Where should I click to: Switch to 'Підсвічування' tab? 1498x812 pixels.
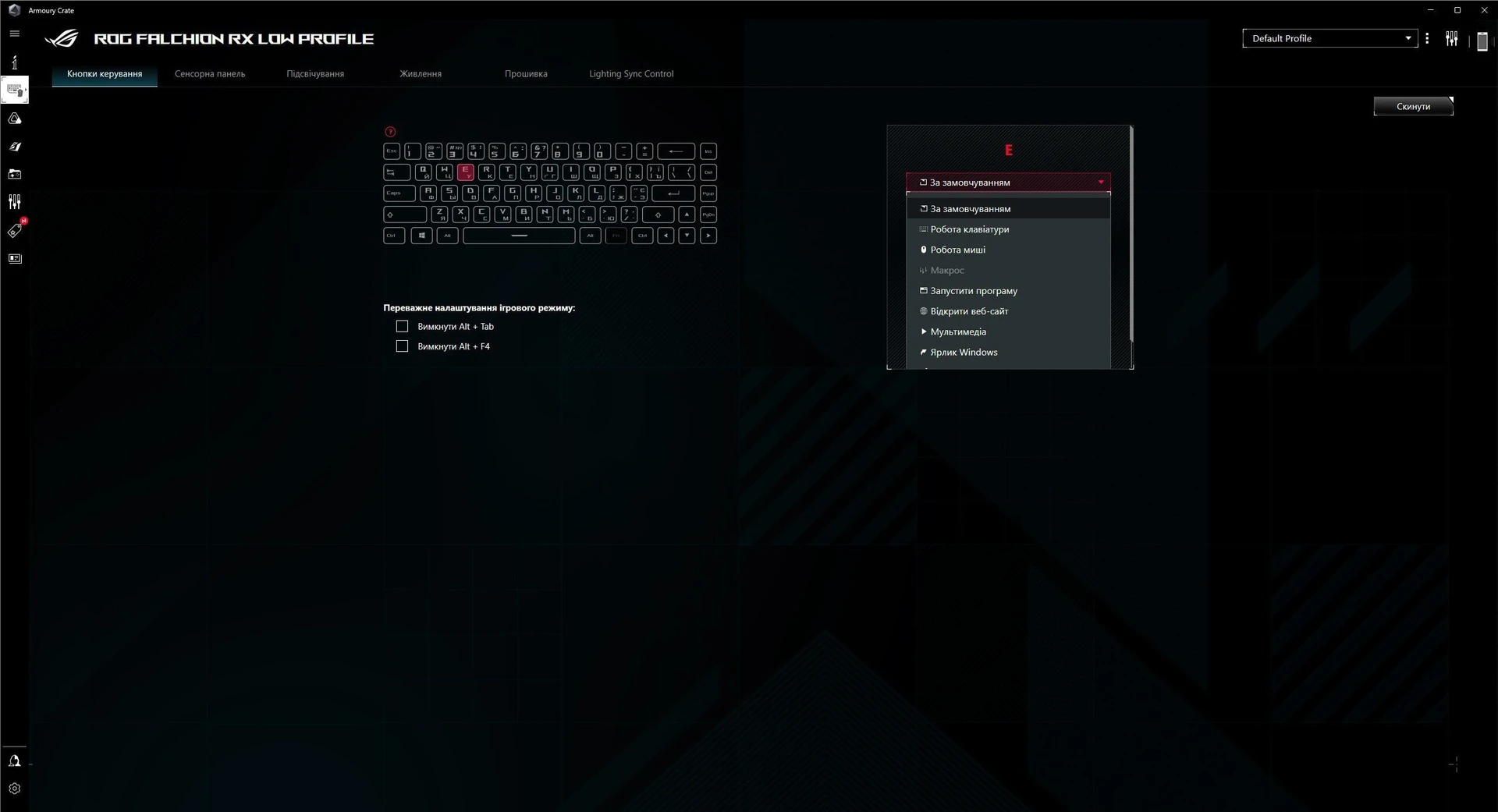315,74
